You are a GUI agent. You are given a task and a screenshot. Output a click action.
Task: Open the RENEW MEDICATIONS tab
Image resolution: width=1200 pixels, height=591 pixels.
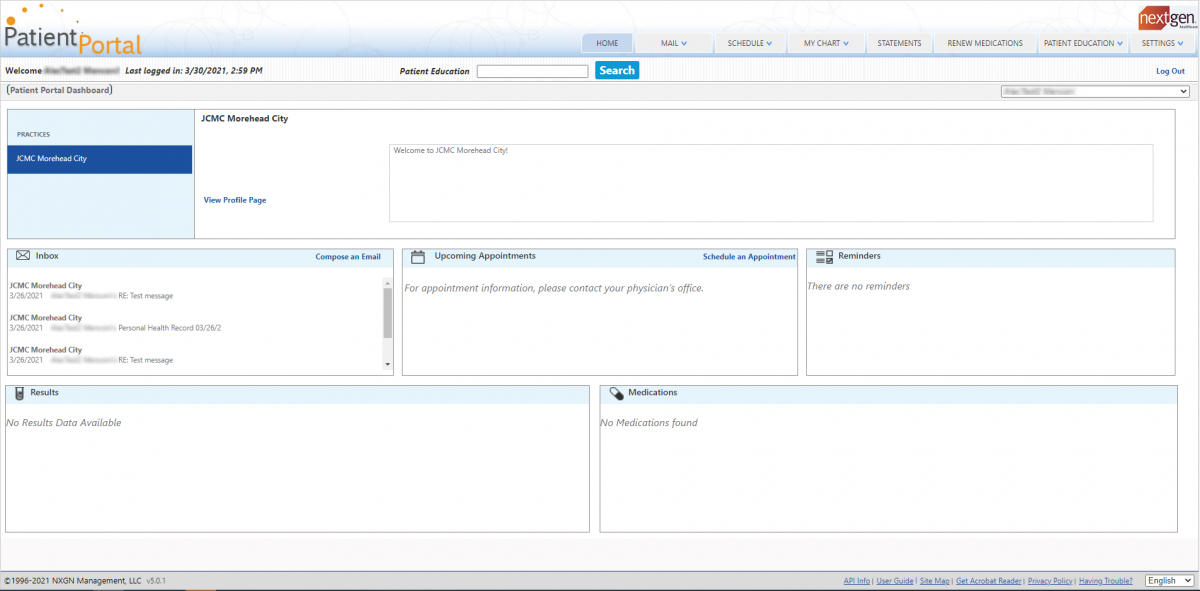[x=985, y=43]
